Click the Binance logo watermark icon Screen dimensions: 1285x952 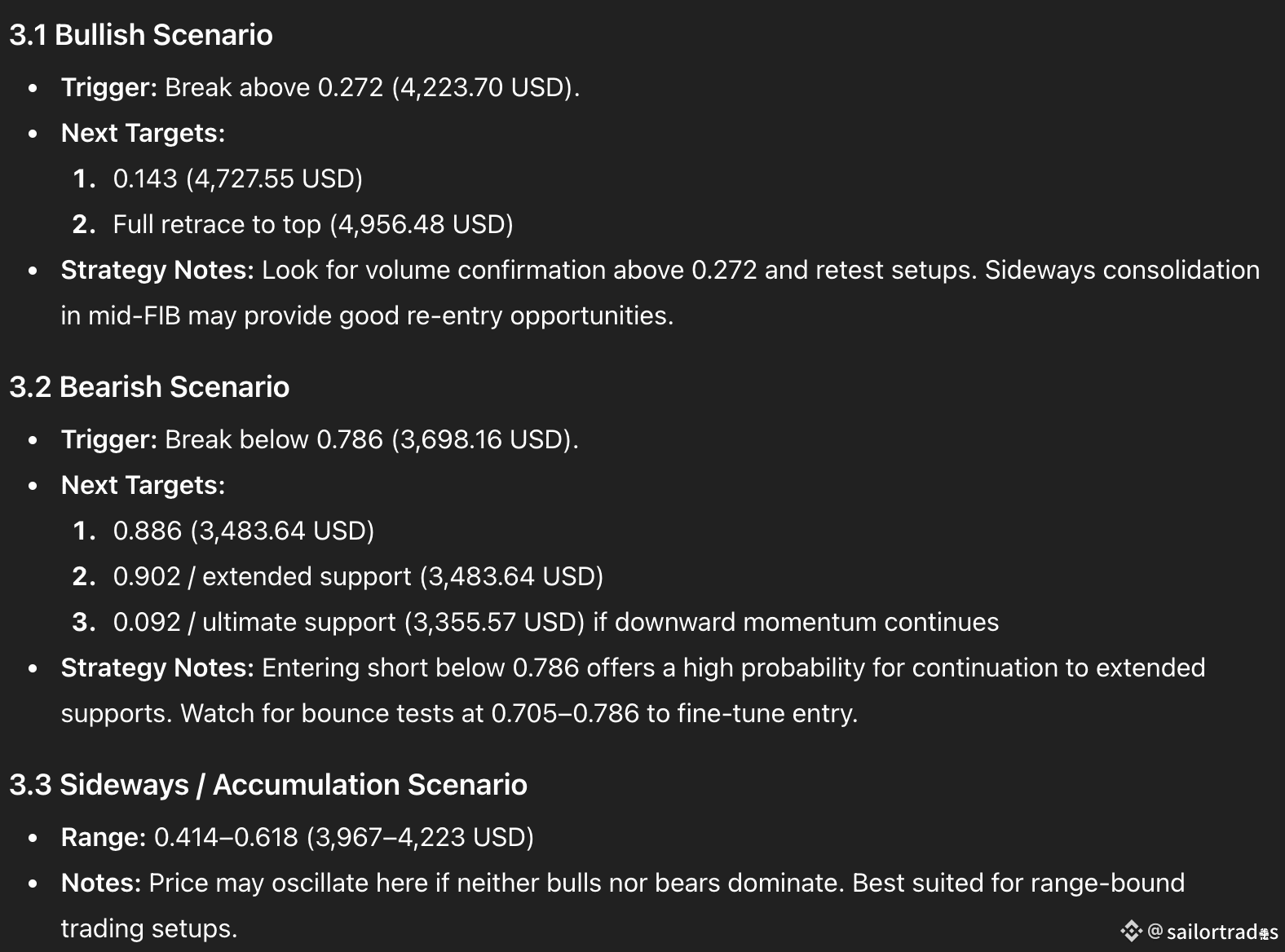[x=1131, y=931]
